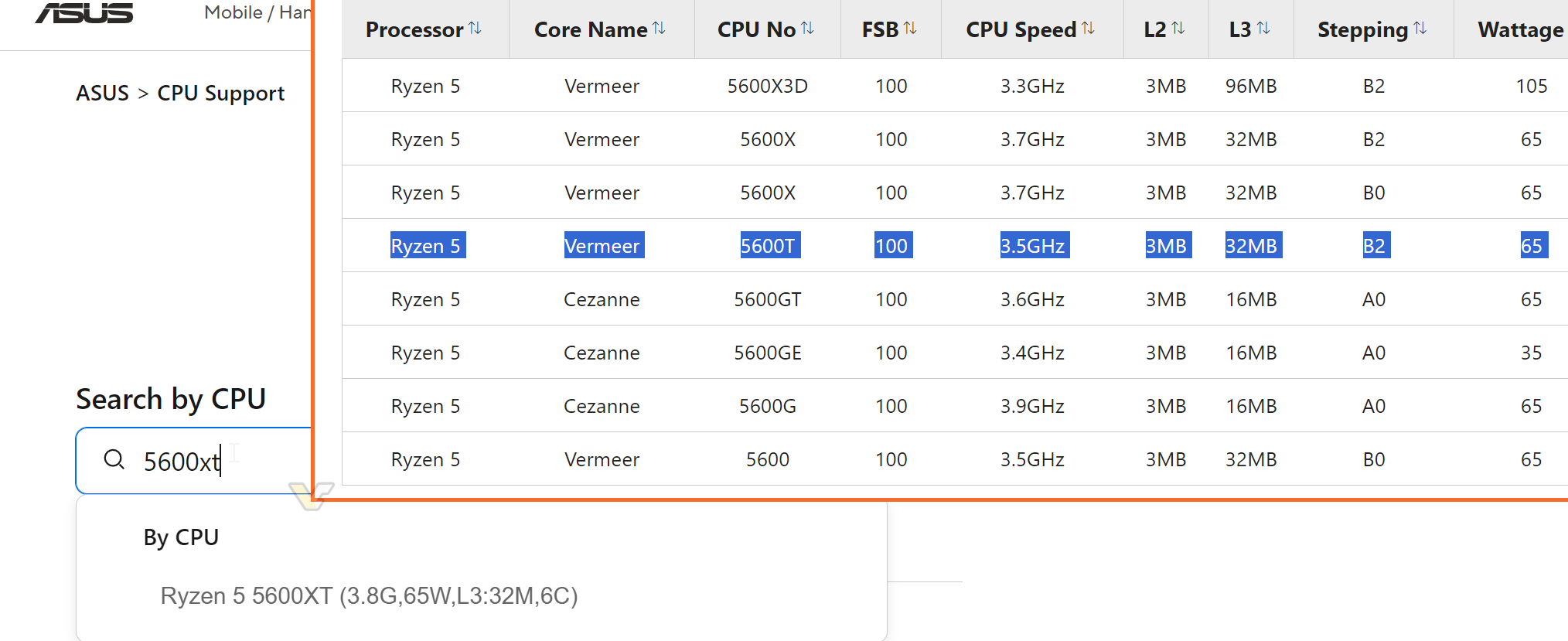Click the highlighted 5600T cell
This screenshot has width=1568, height=641.
(767, 246)
